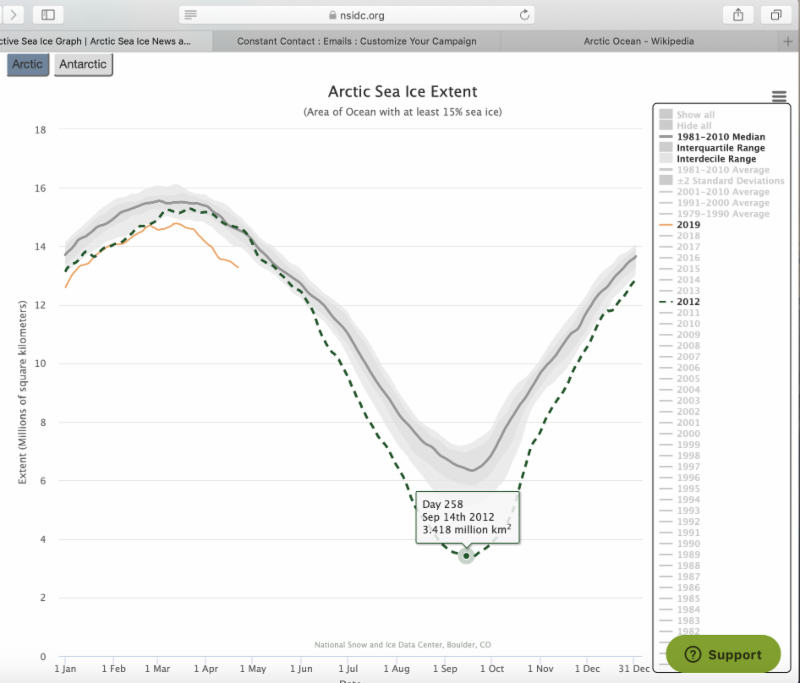Viewport: 800px width, 683px height.
Task: Toggle the 1979-1990 Average series
Action: coord(714,214)
